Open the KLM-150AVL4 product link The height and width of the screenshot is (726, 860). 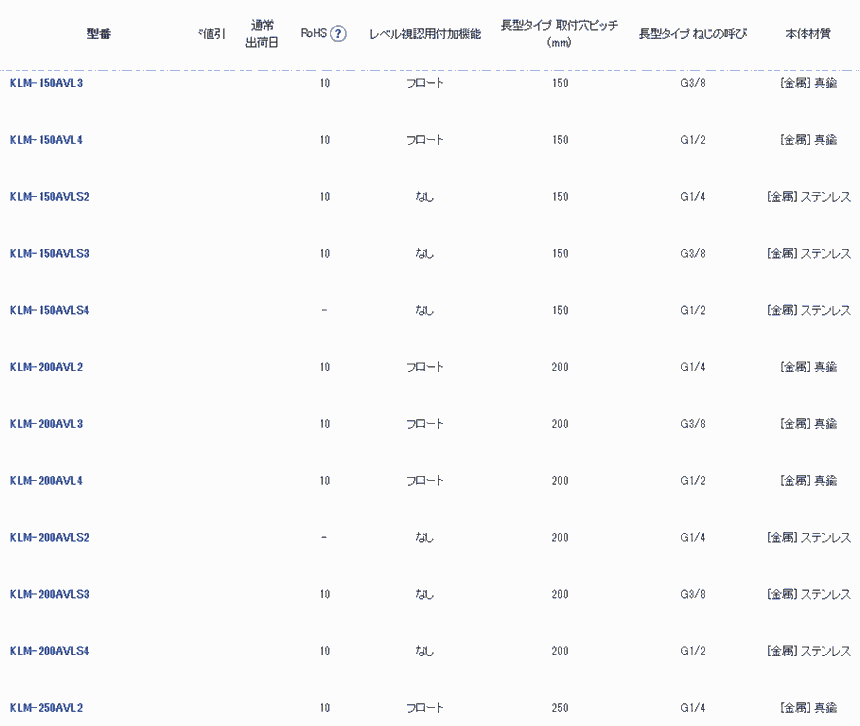point(46,140)
